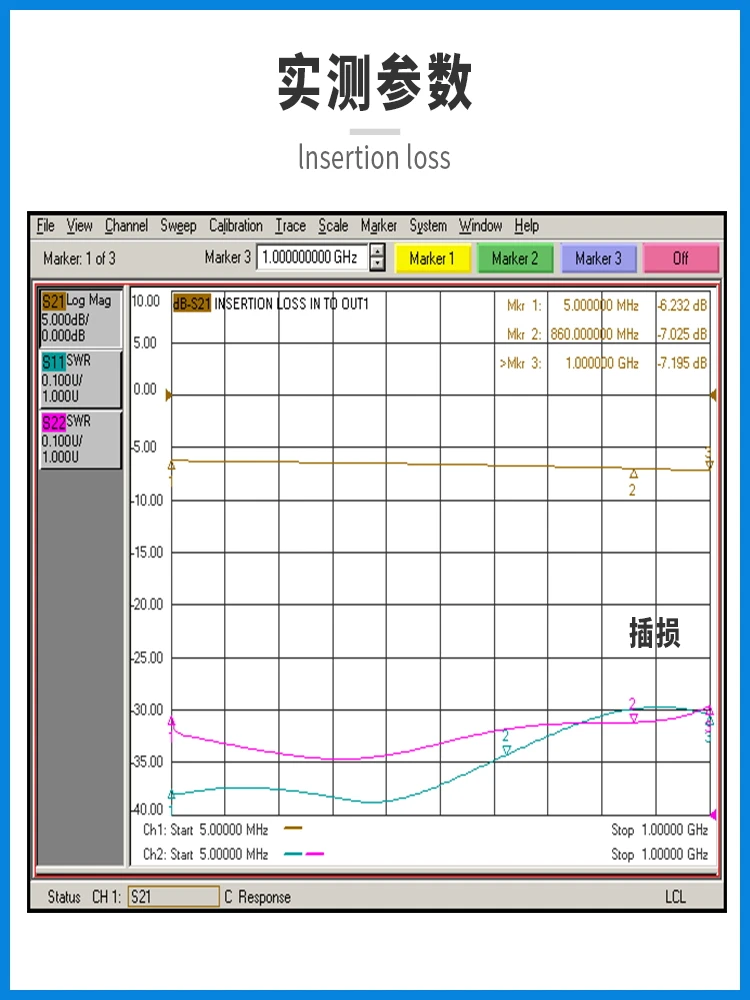The height and width of the screenshot is (1000, 750).
Task: Click marker 3 triangle on S21 trace
Action: point(709,464)
